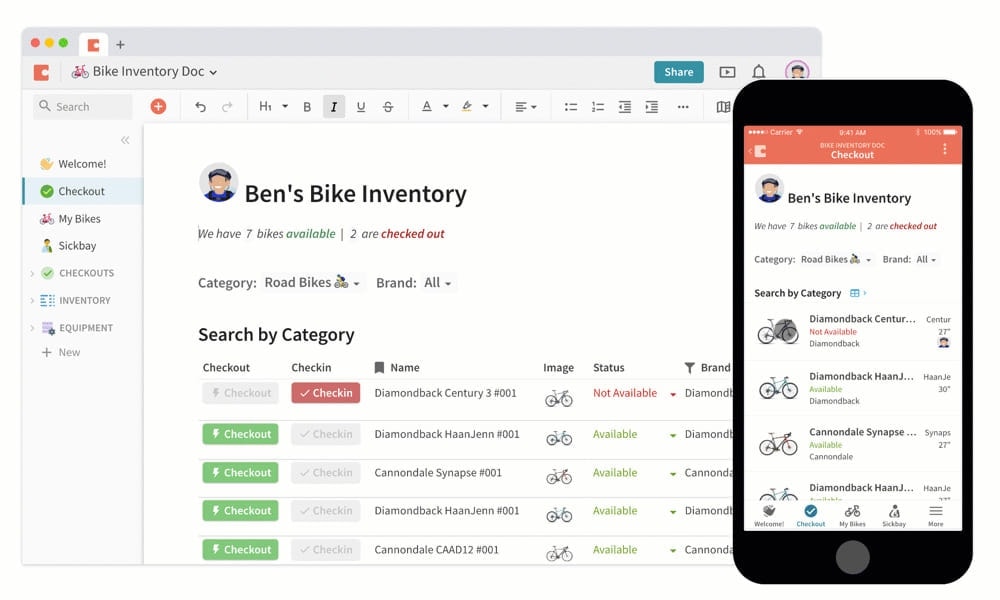Click Checkout for Cannondale Synapse #001
This screenshot has height=600, width=1000.
pyautogui.click(x=240, y=472)
